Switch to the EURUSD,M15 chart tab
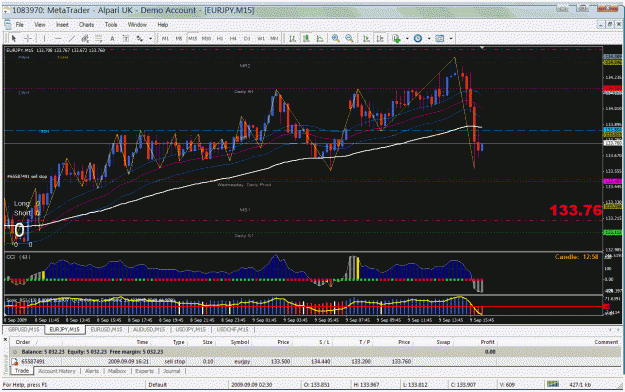625x392 pixels. tap(106, 329)
